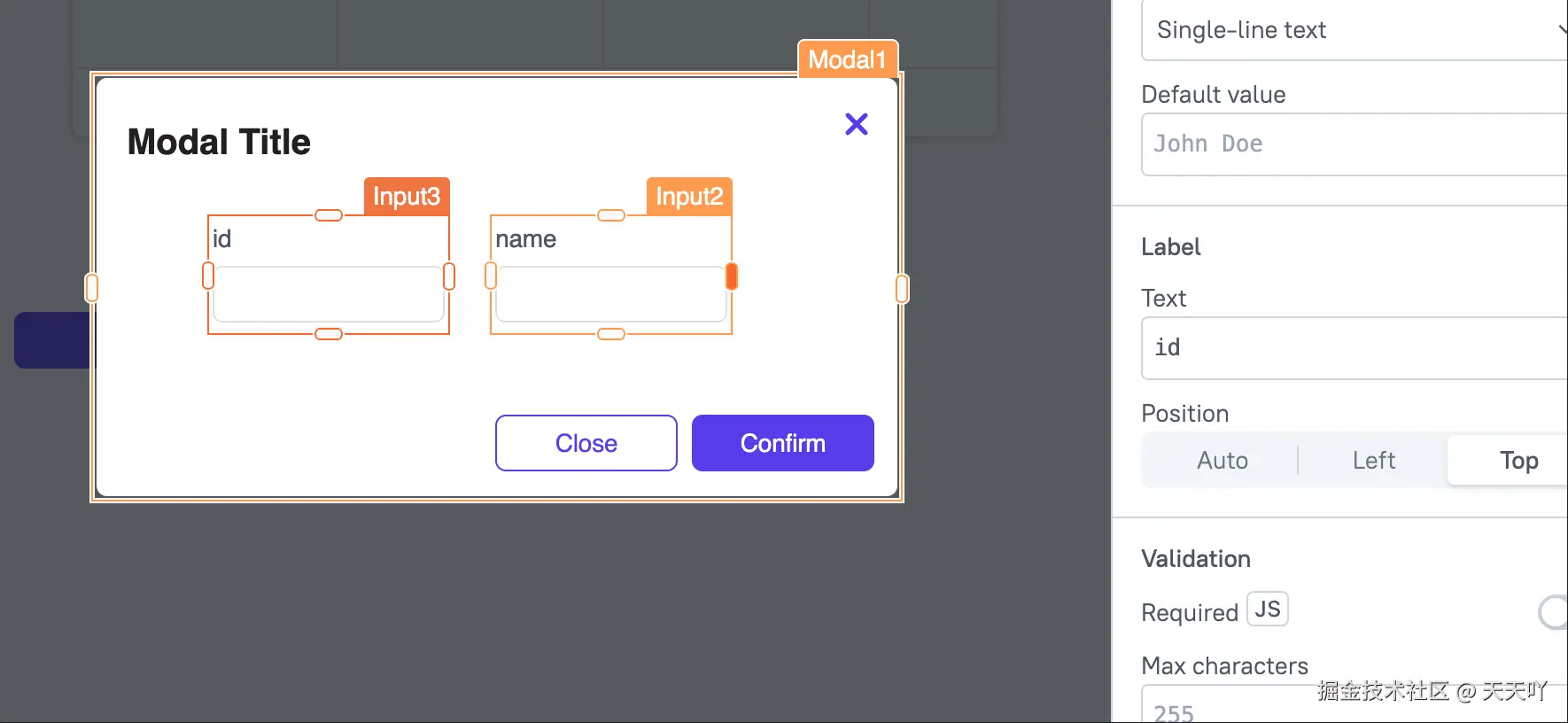This screenshot has height=723, width=1568.
Task: Enable JS mode for Required property
Action: pos(1267,610)
